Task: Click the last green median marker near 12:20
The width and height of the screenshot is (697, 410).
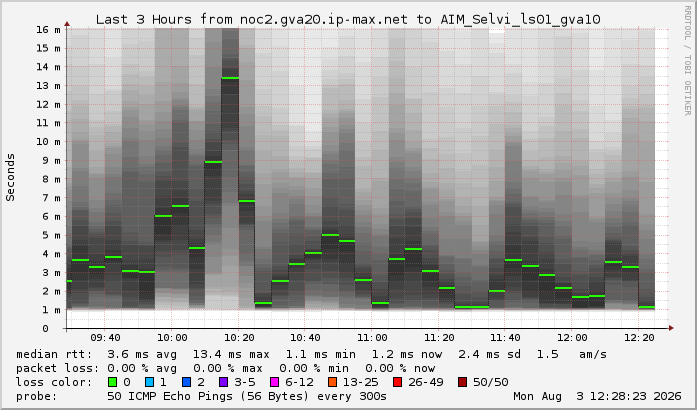Action: pos(647,307)
